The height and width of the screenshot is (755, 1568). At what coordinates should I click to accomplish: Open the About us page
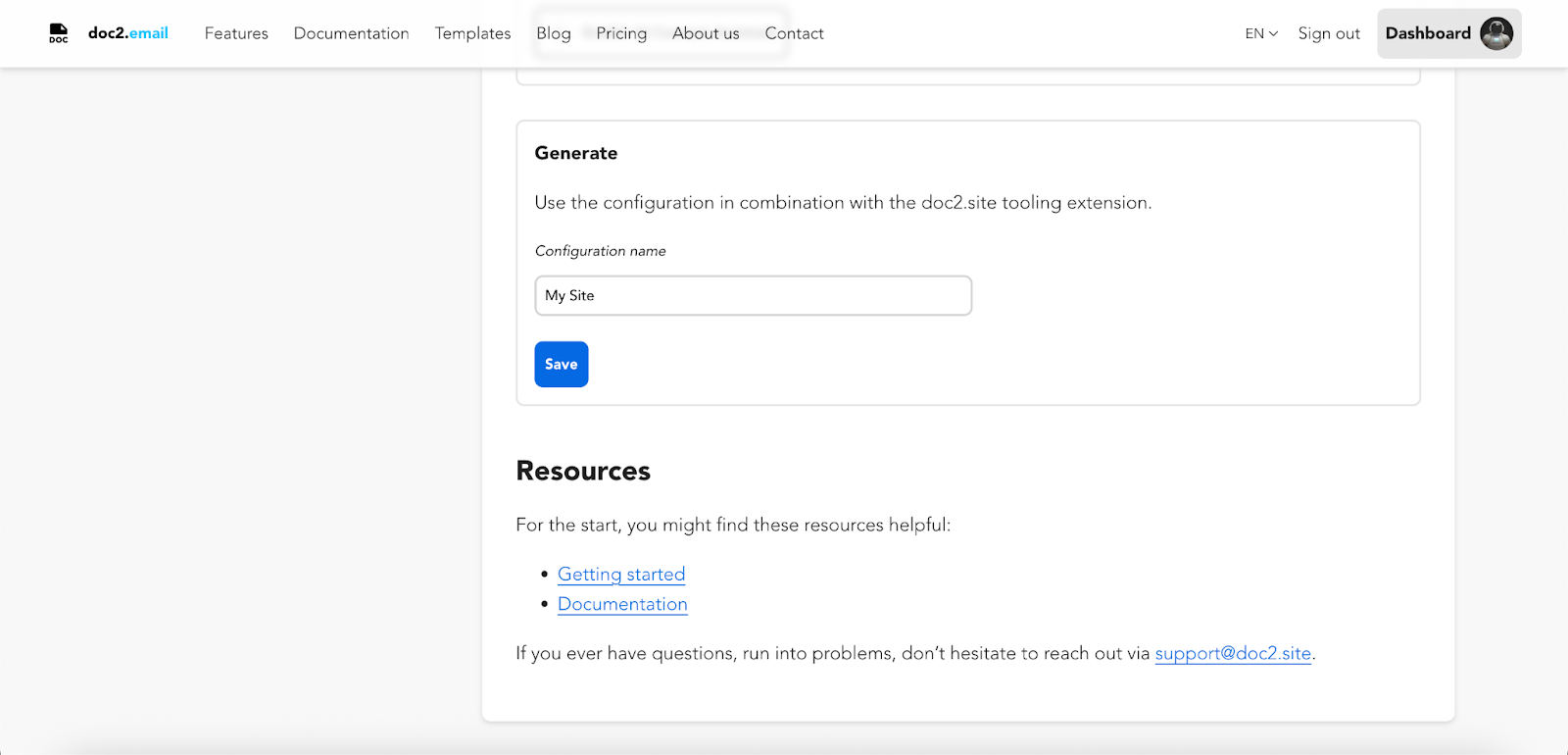[706, 33]
